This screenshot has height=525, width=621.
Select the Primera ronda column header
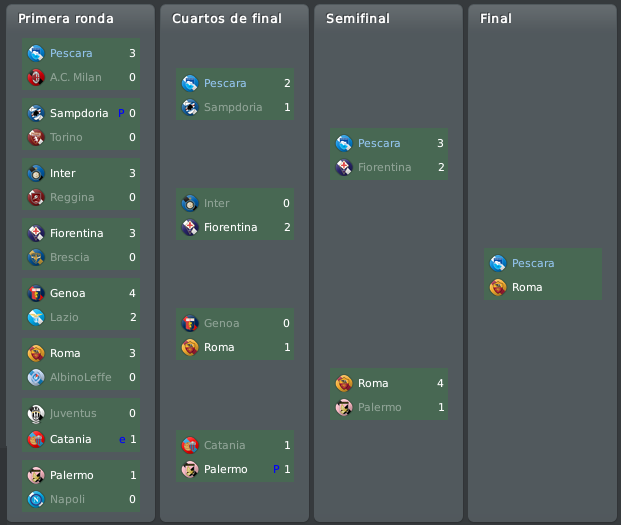pos(66,19)
